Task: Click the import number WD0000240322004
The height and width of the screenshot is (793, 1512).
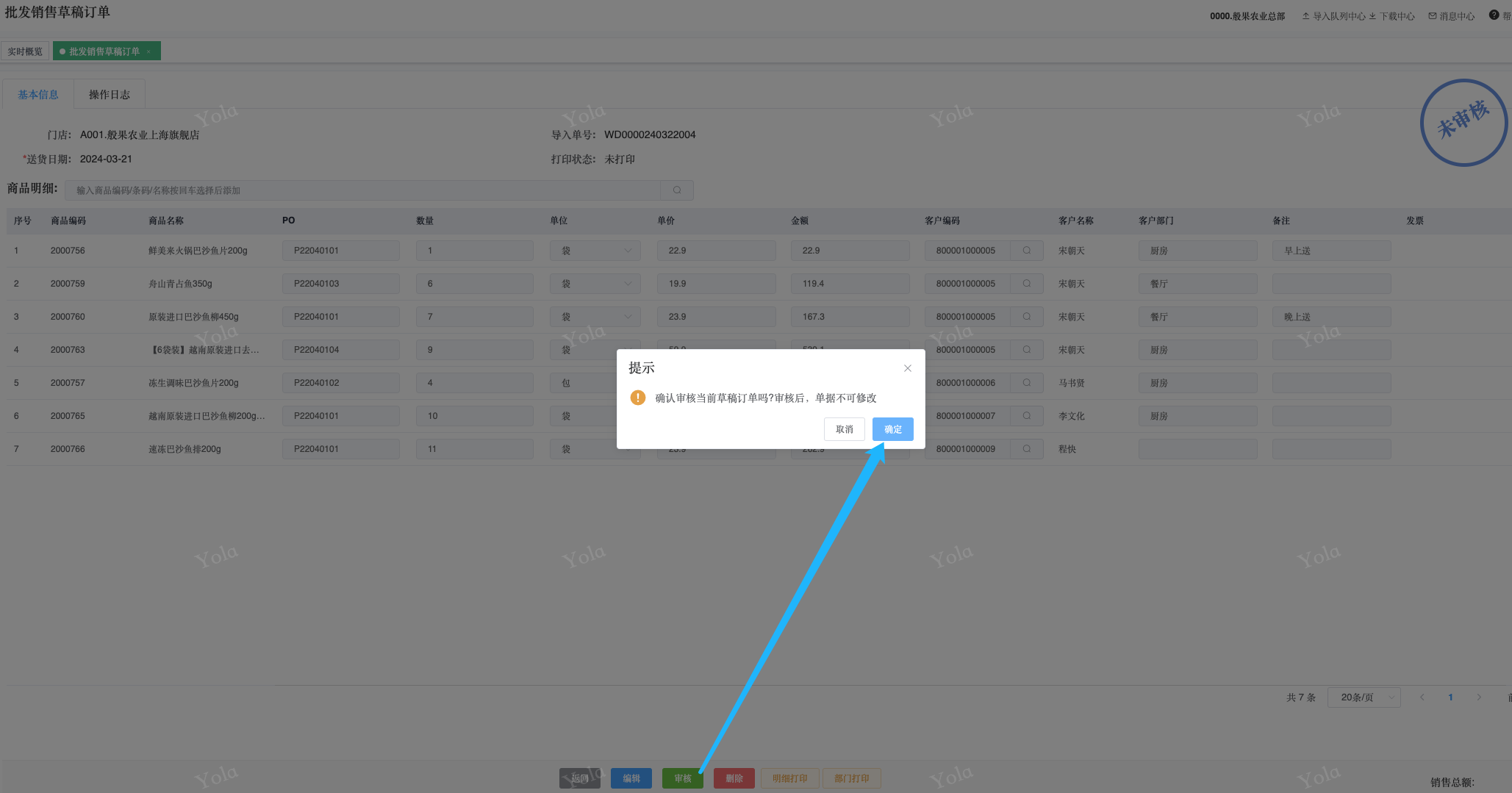Action: 650,134
